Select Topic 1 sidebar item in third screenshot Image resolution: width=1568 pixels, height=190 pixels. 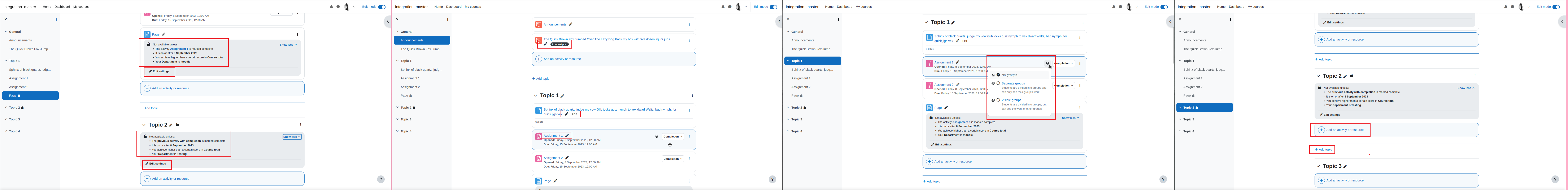(813, 61)
